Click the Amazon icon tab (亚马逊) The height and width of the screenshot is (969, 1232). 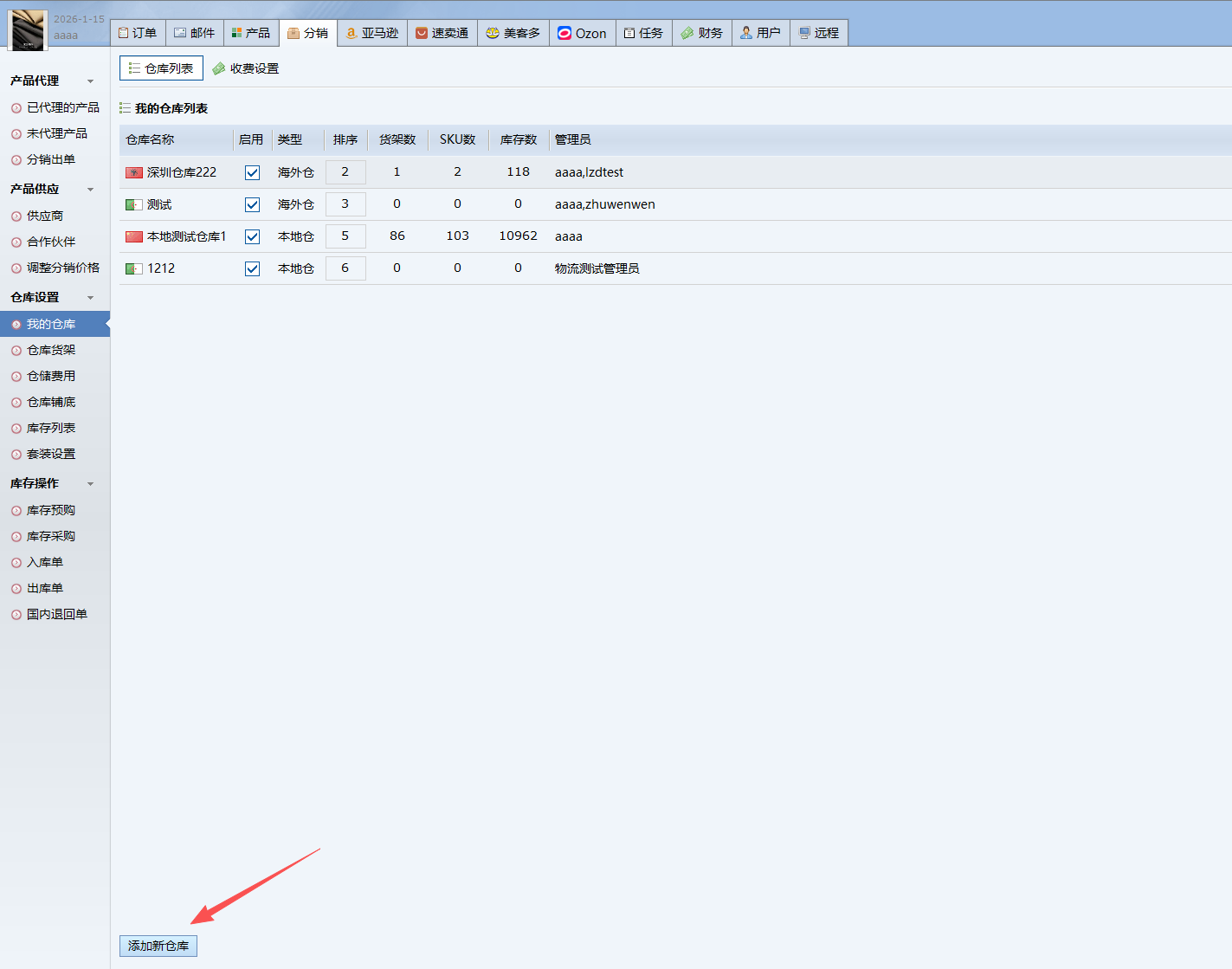pos(372,33)
